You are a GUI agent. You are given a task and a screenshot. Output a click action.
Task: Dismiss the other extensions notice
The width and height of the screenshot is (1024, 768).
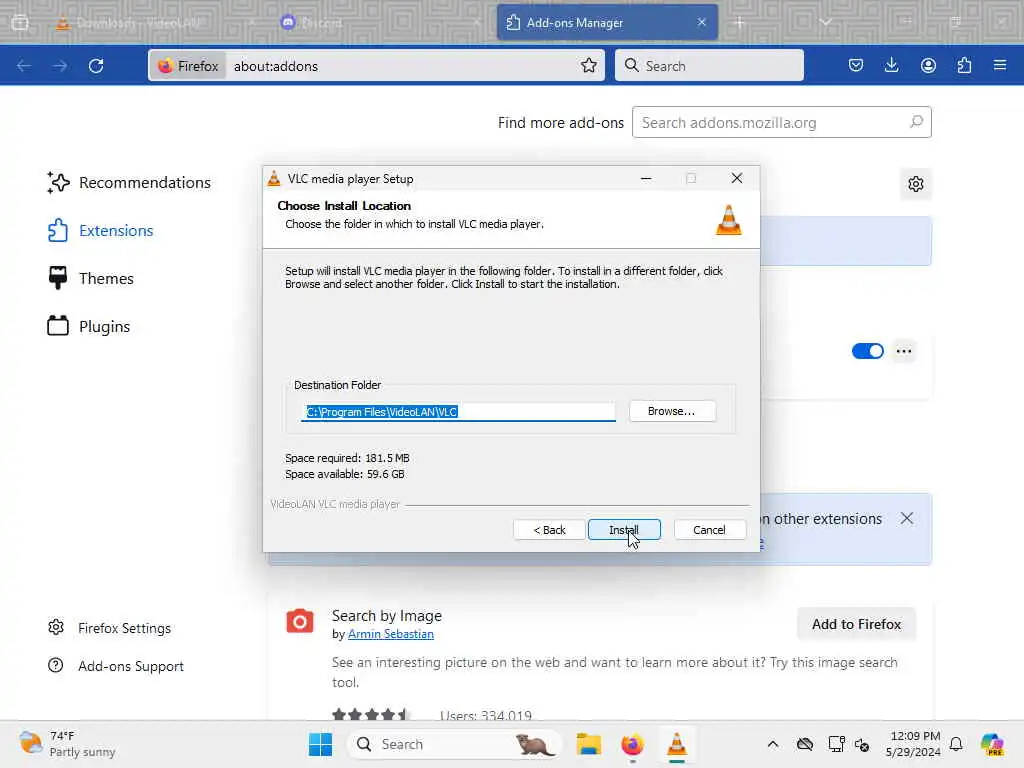click(x=906, y=519)
